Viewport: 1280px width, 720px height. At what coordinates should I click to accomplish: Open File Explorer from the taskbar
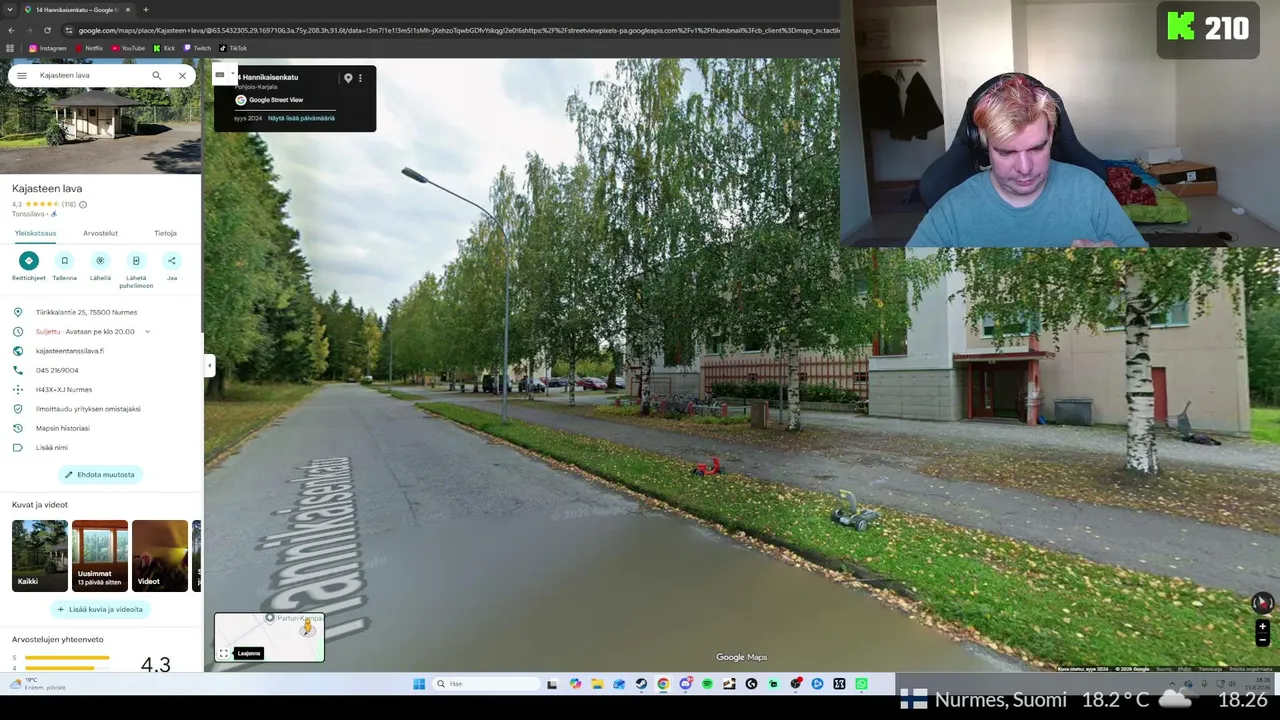pos(597,684)
